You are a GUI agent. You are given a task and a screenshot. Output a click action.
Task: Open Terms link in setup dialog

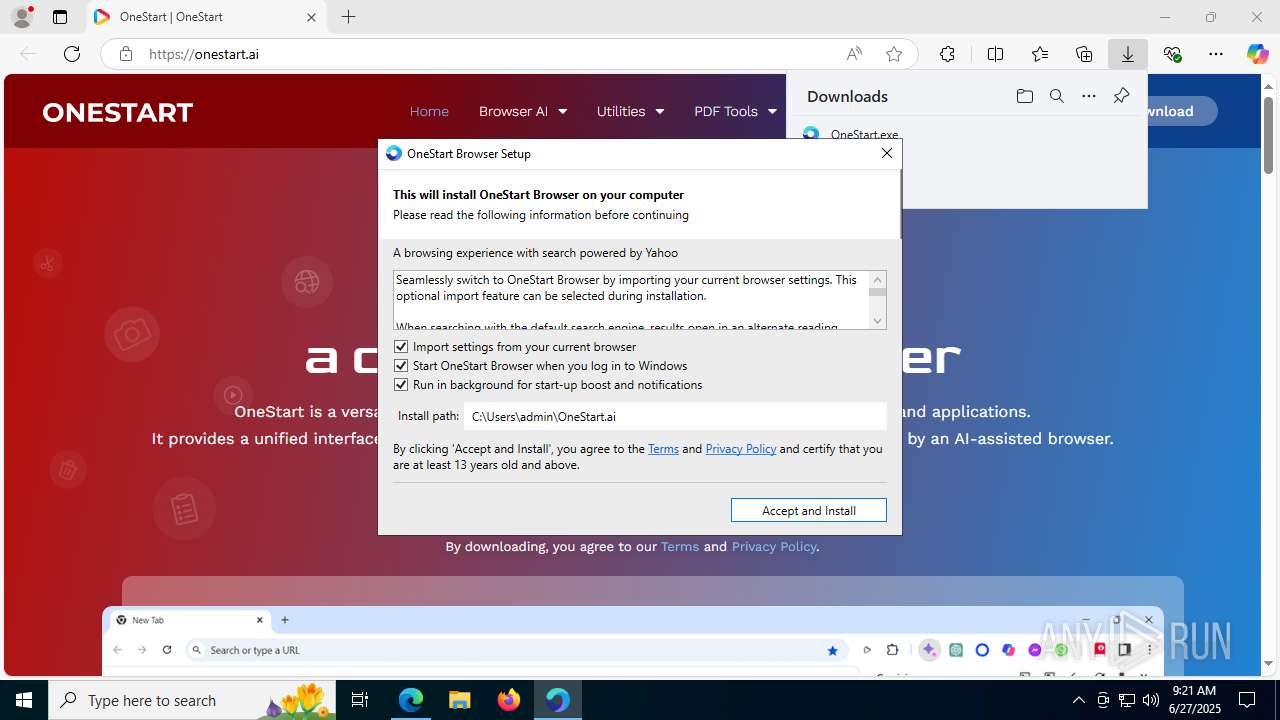coord(663,449)
